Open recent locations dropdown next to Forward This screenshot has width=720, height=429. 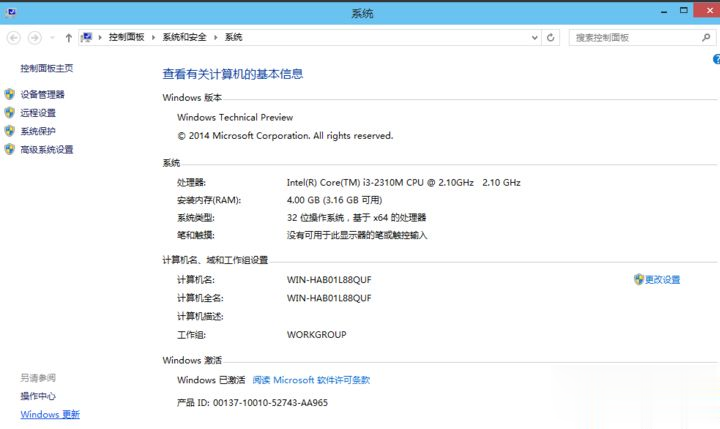(52, 38)
